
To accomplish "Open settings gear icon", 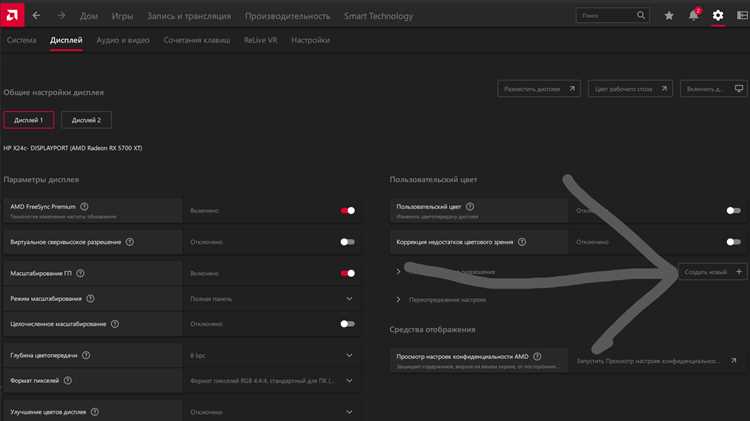I will pyautogui.click(x=718, y=15).
